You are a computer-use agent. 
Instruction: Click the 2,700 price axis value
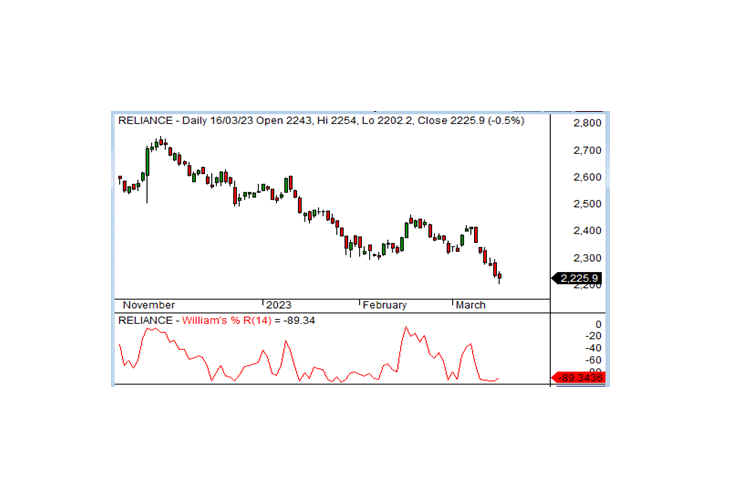click(x=587, y=150)
